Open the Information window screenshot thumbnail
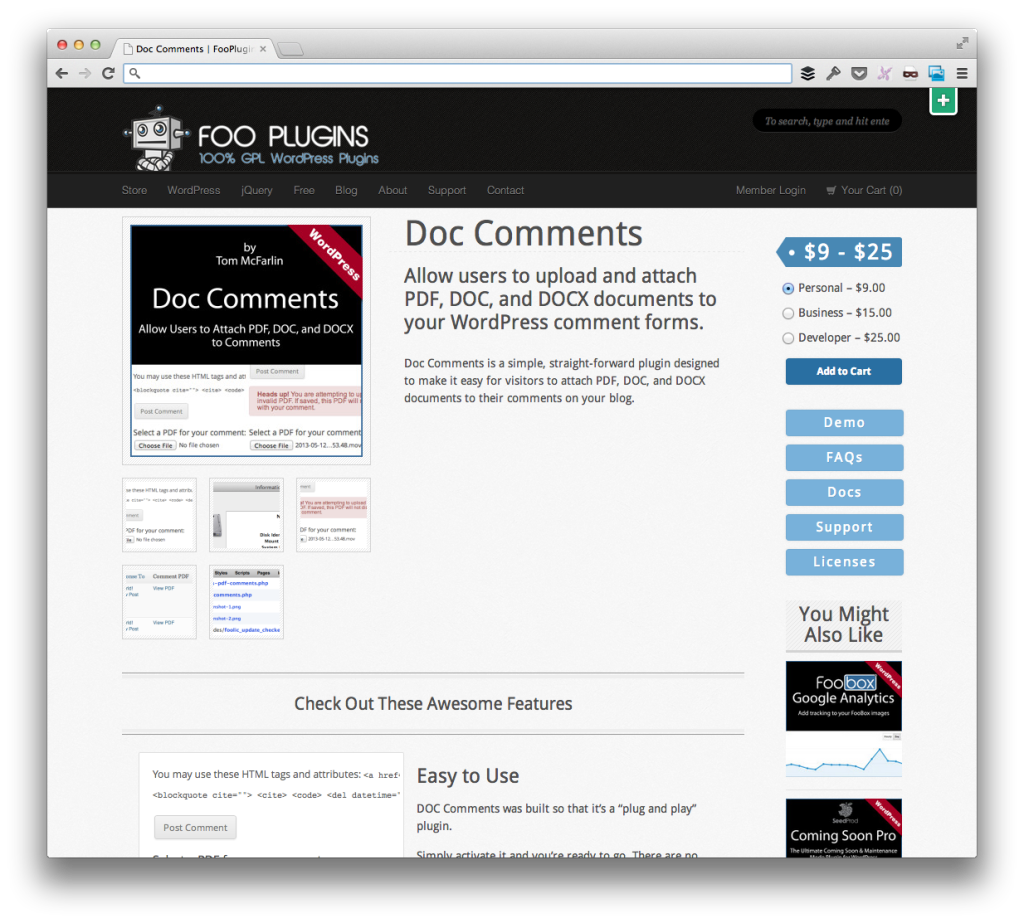 click(x=246, y=515)
